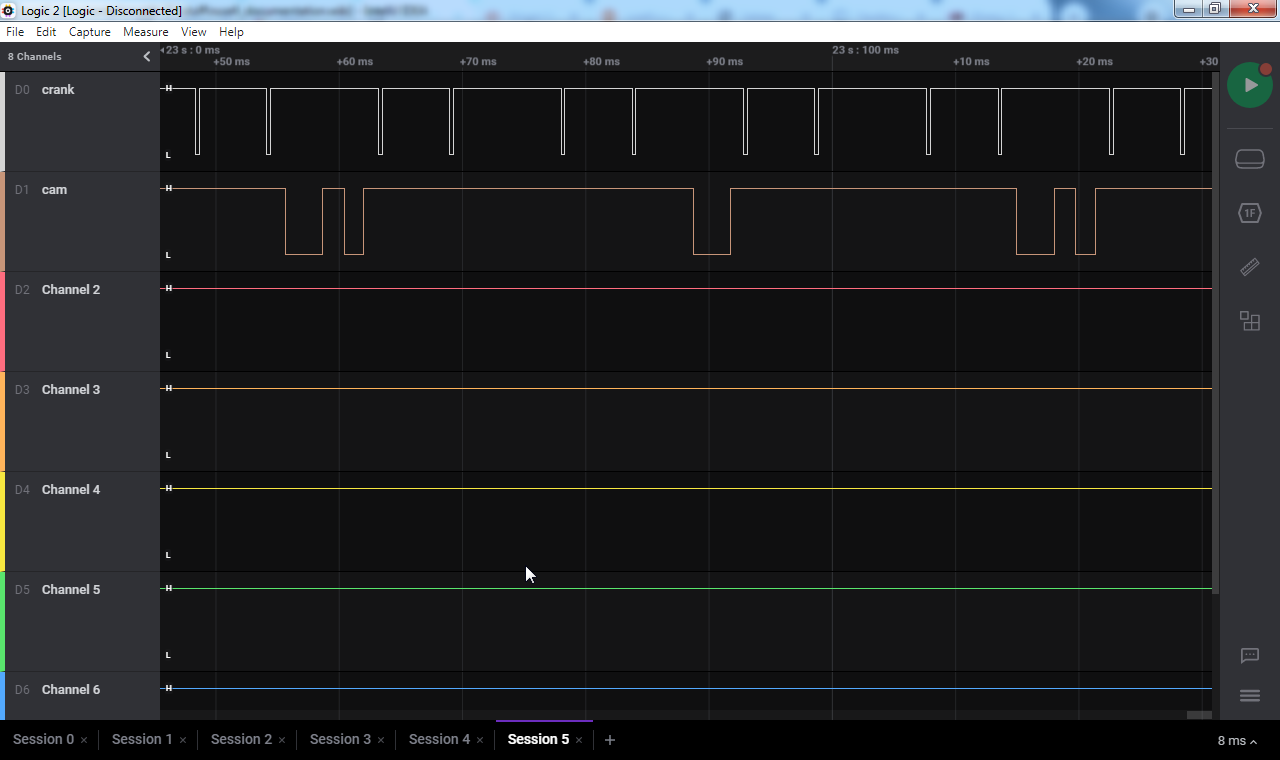The width and height of the screenshot is (1280, 760).
Task: Open the Device Settings panel icon
Action: 1249,159
